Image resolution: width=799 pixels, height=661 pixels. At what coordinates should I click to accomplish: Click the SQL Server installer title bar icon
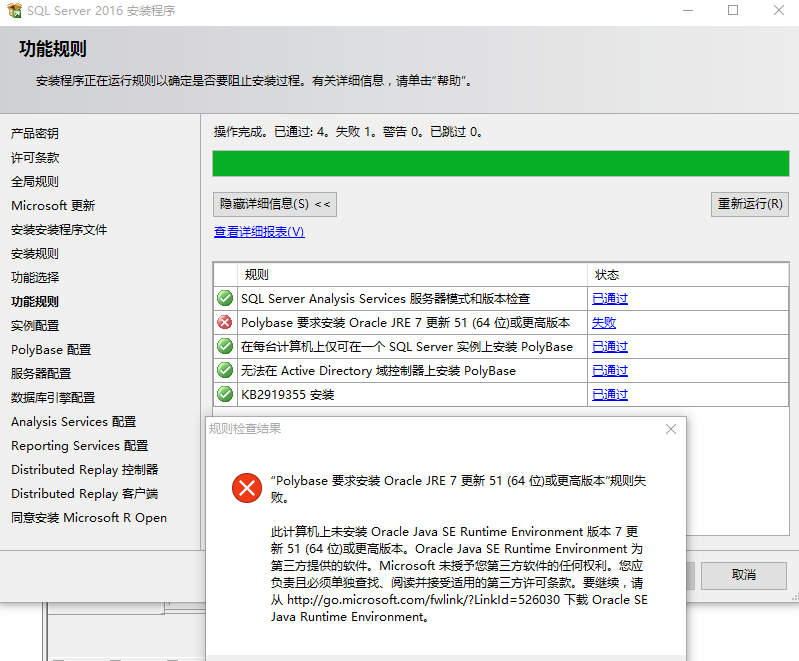(x=14, y=11)
